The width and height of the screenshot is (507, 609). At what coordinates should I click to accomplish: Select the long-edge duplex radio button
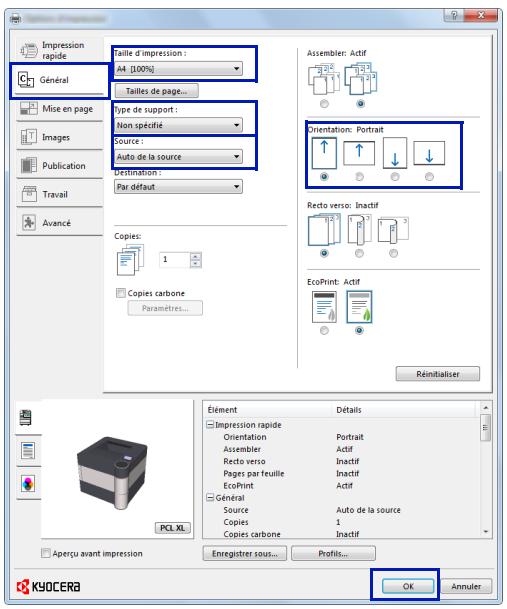359,254
